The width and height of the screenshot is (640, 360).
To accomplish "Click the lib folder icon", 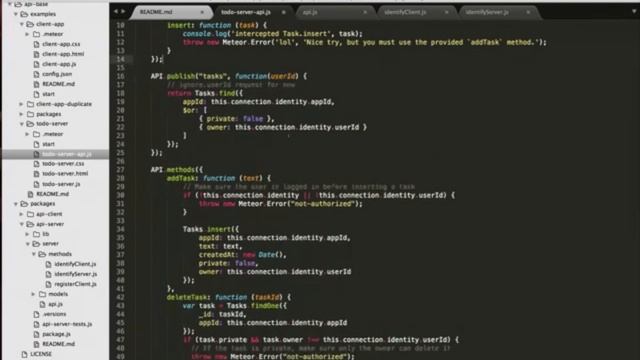I will coord(36,234).
